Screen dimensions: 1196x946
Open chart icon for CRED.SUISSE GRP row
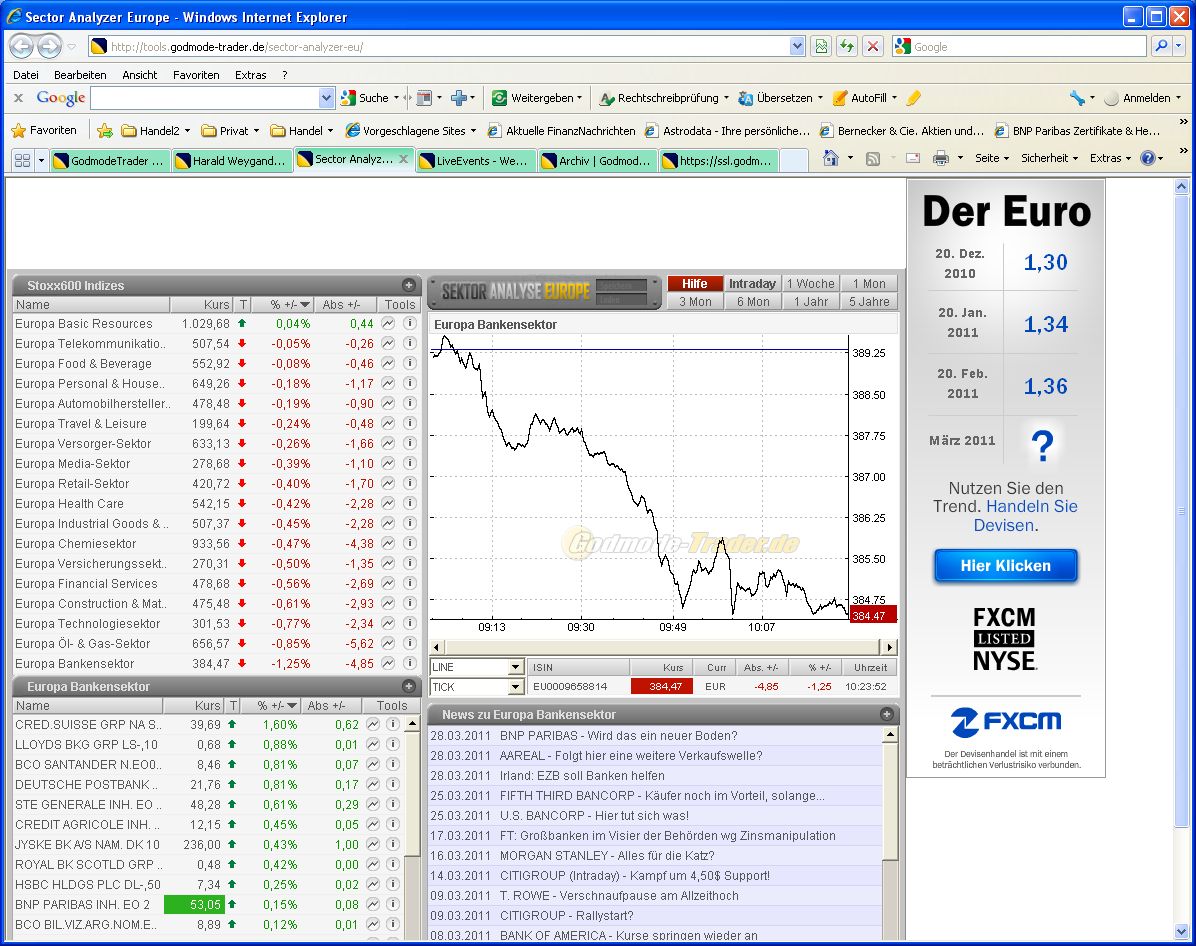tap(373, 724)
